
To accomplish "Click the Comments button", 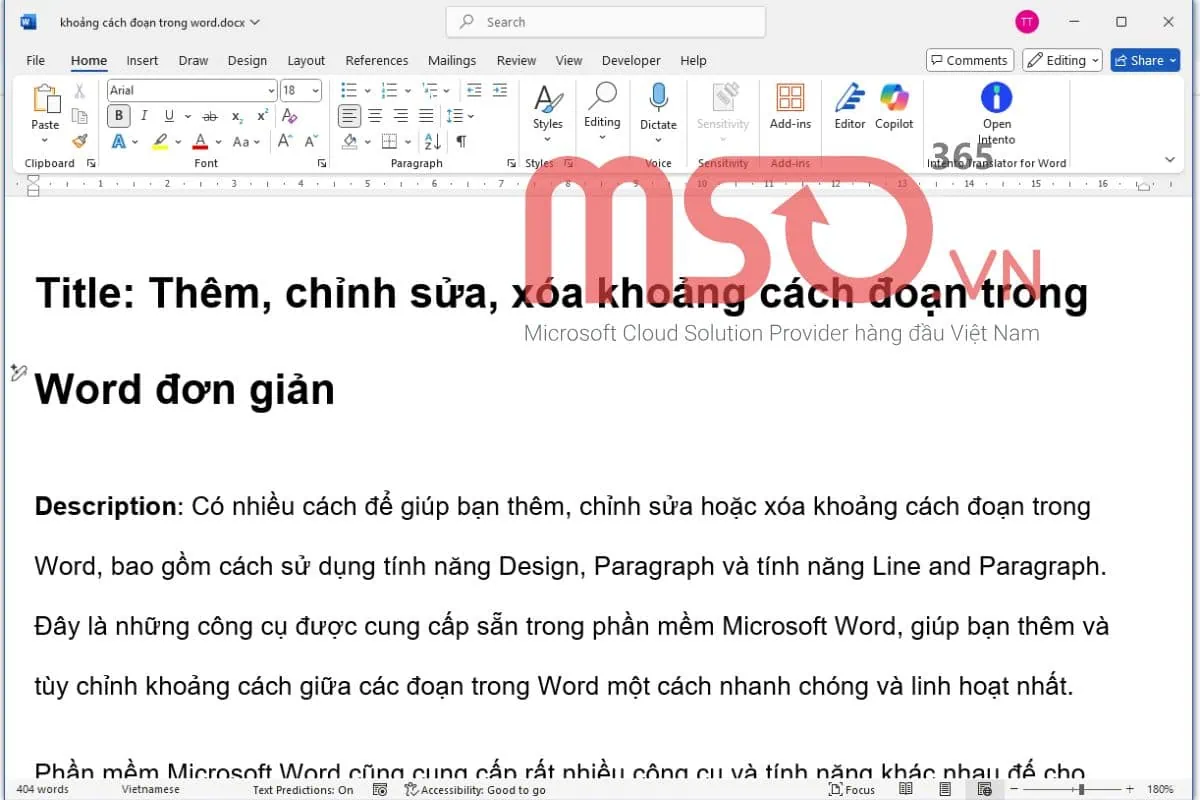I will tap(969, 60).
